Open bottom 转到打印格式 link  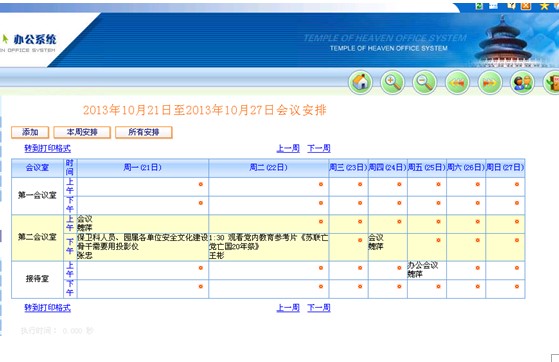coord(47,308)
